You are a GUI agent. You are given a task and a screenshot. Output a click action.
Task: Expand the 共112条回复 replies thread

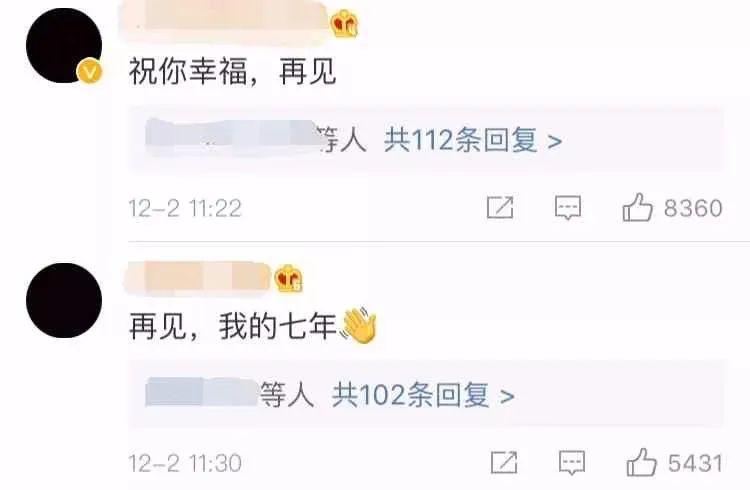tap(473, 140)
